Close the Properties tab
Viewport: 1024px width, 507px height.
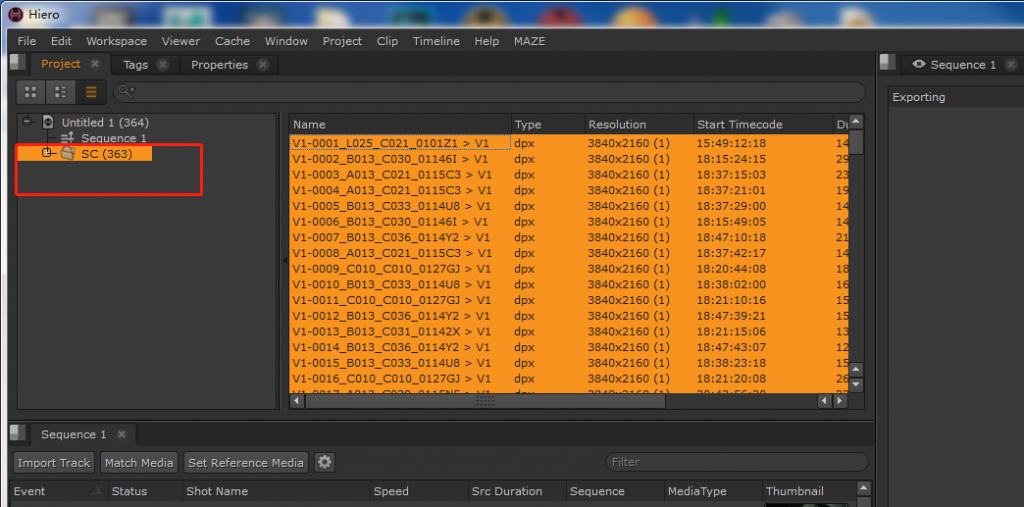[263, 65]
